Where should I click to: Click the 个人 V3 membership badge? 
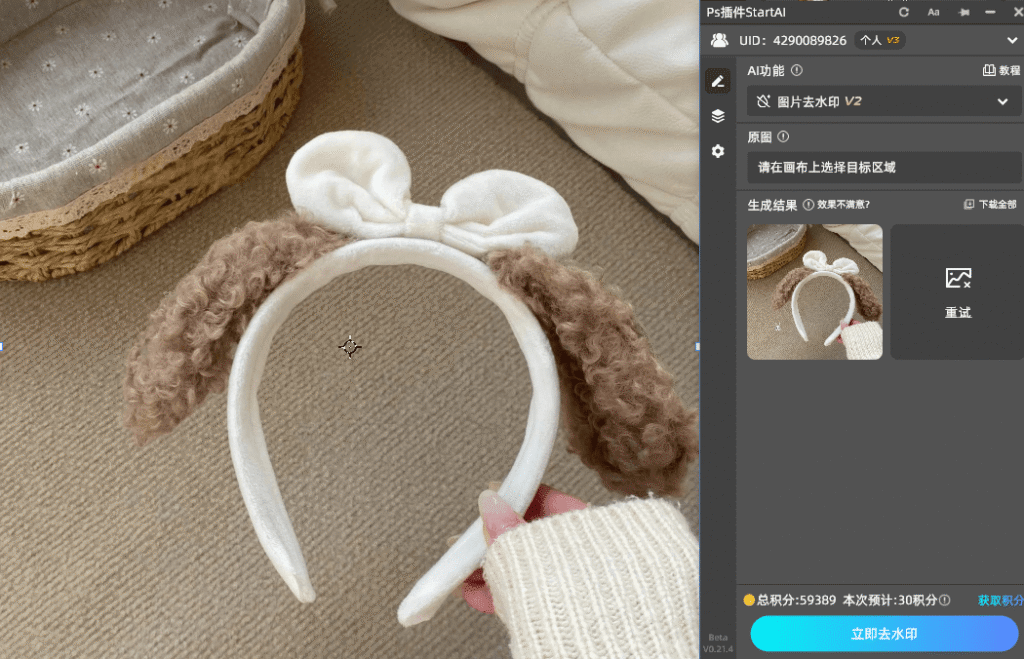pos(881,41)
